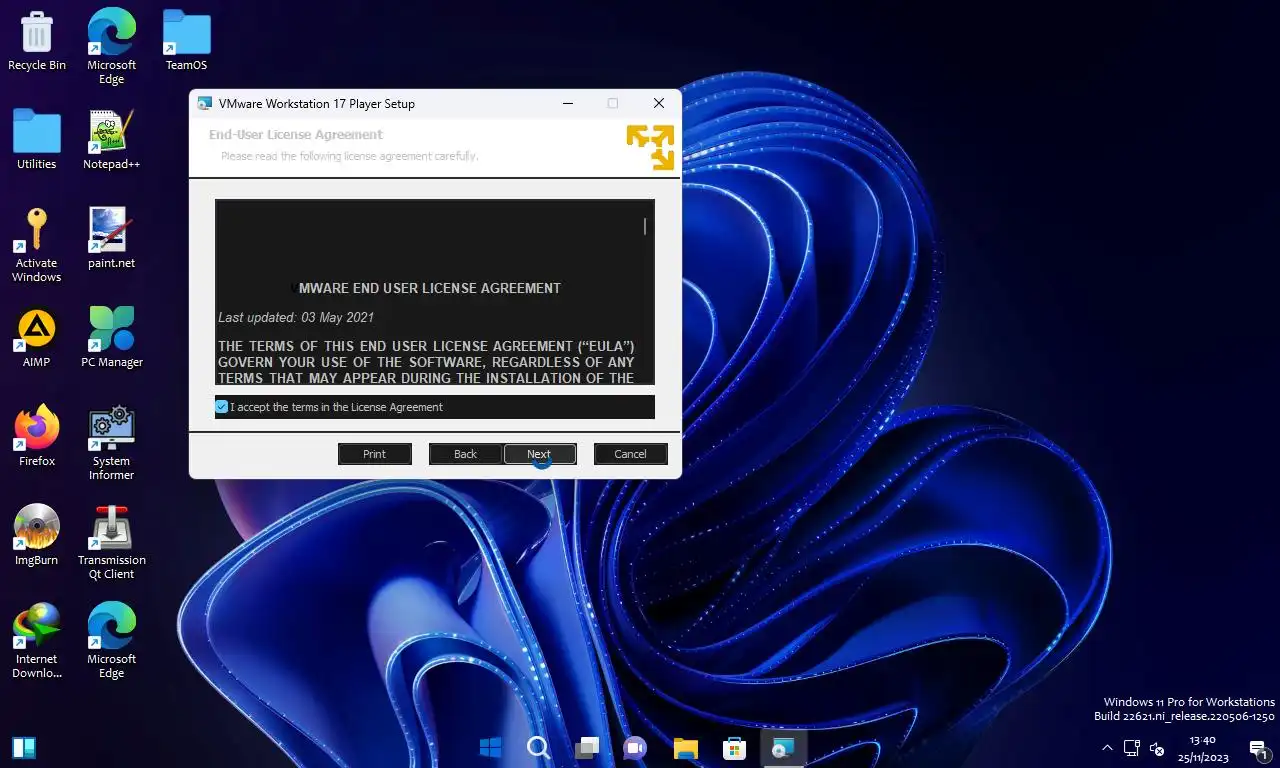The image size is (1280, 768).
Task: Select the ImgBurn desktop shortcut
Action: [x=37, y=536]
